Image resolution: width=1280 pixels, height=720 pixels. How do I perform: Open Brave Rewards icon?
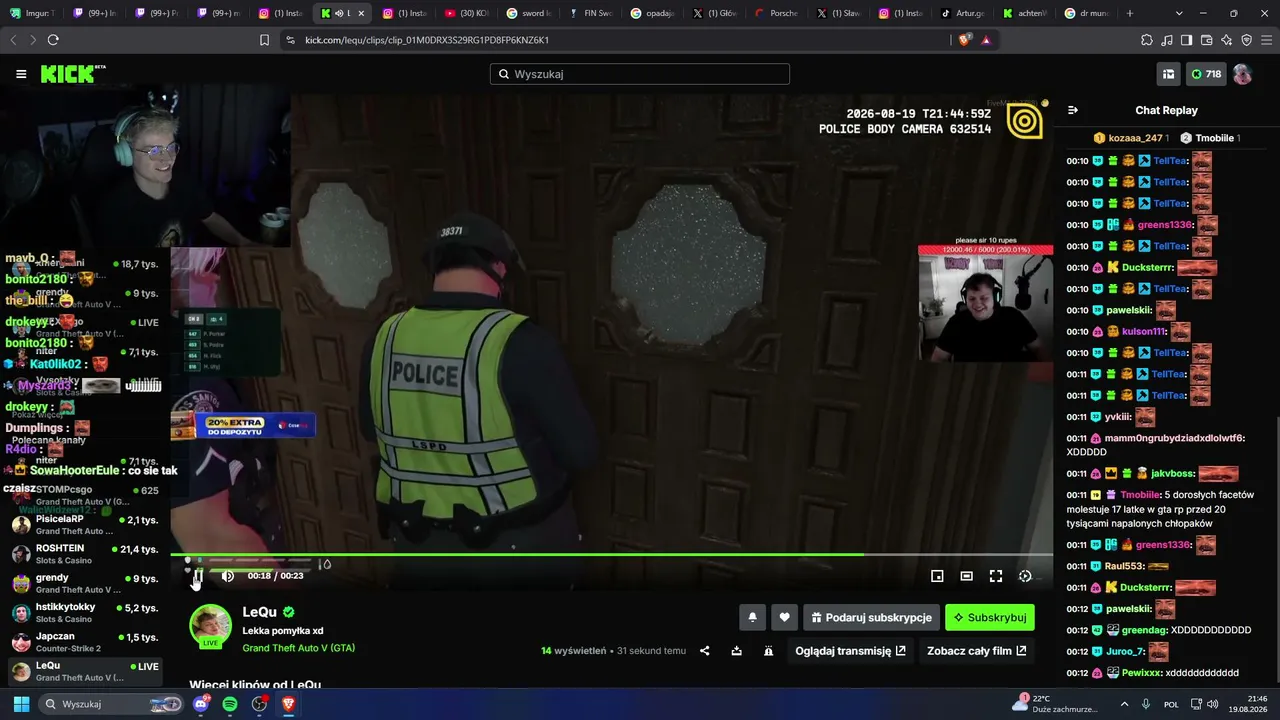(x=986, y=40)
